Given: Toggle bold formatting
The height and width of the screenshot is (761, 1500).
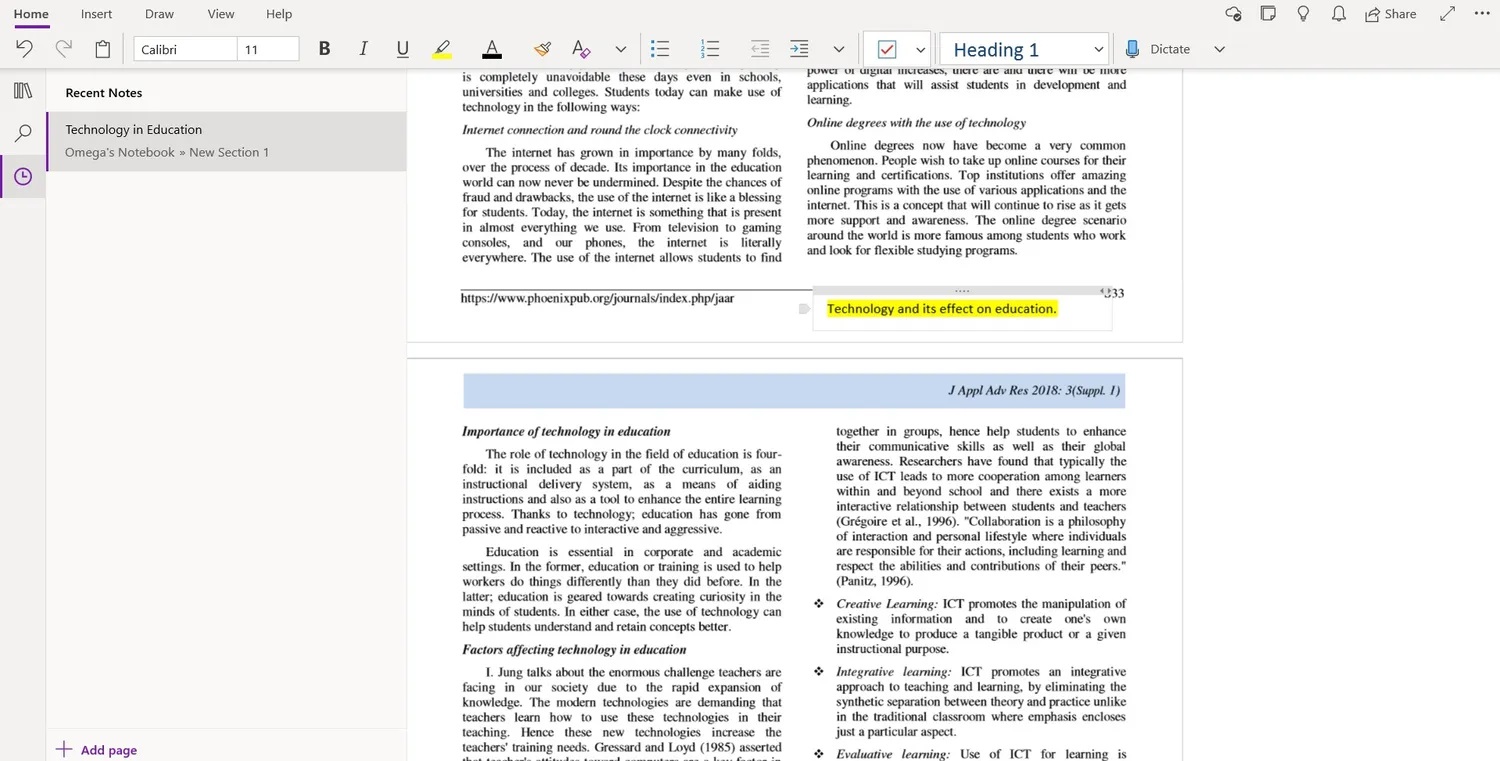Looking at the screenshot, I should (324, 49).
